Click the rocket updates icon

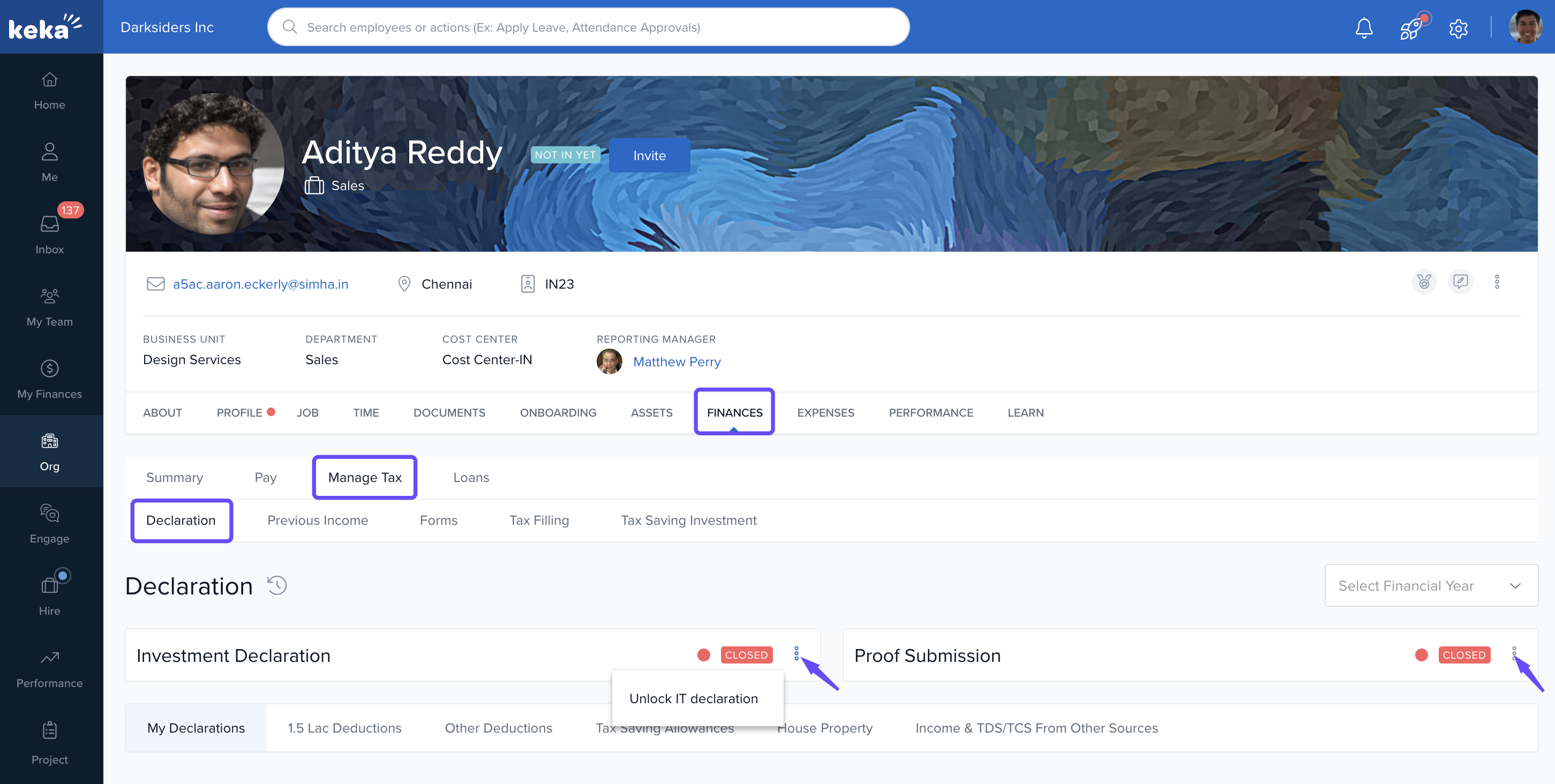pos(1411,28)
